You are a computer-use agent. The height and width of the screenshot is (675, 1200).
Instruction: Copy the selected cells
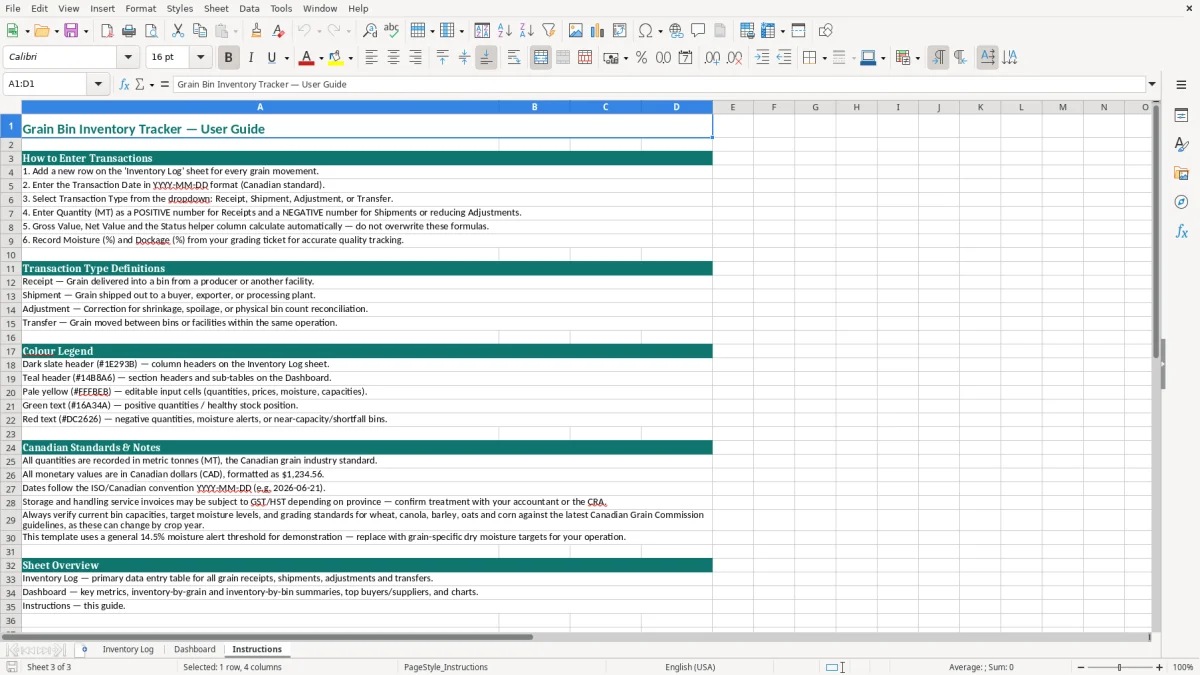coord(200,31)
